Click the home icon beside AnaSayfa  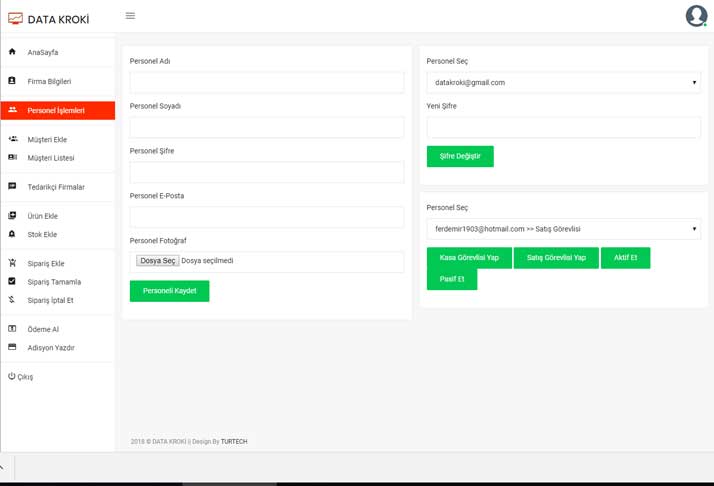[12, 52]
